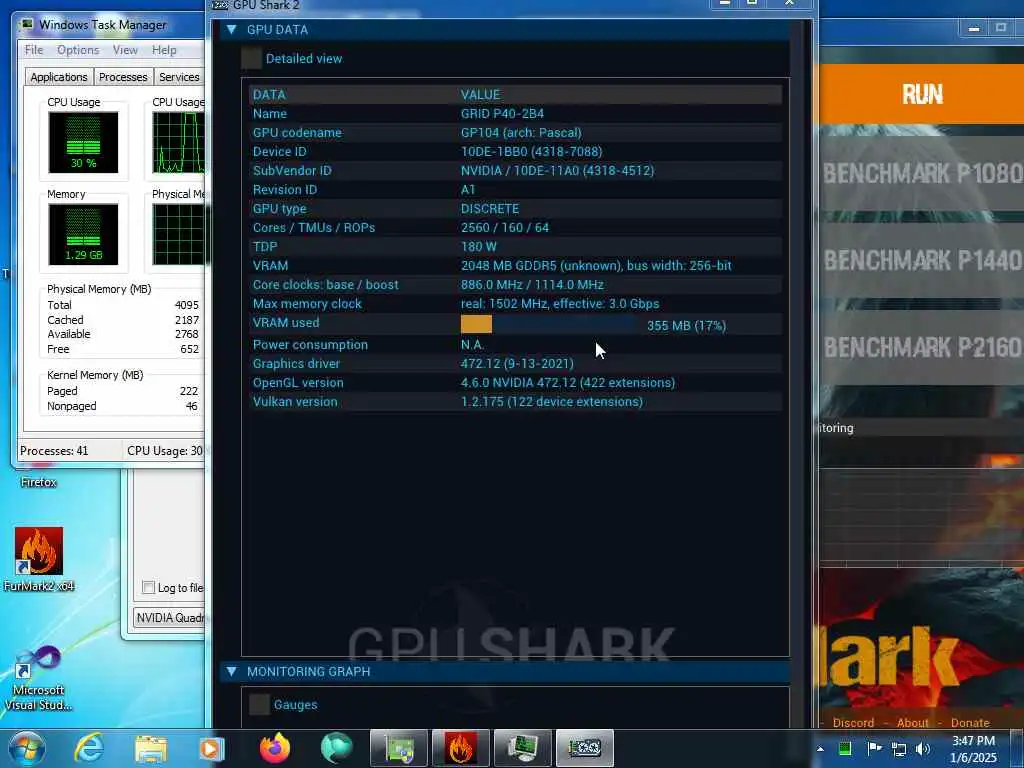This screenshot has width=1024, height=768.
Task: Select the VRAM 2048 MB GDDR5 value
Action: [x=596, y=266]
